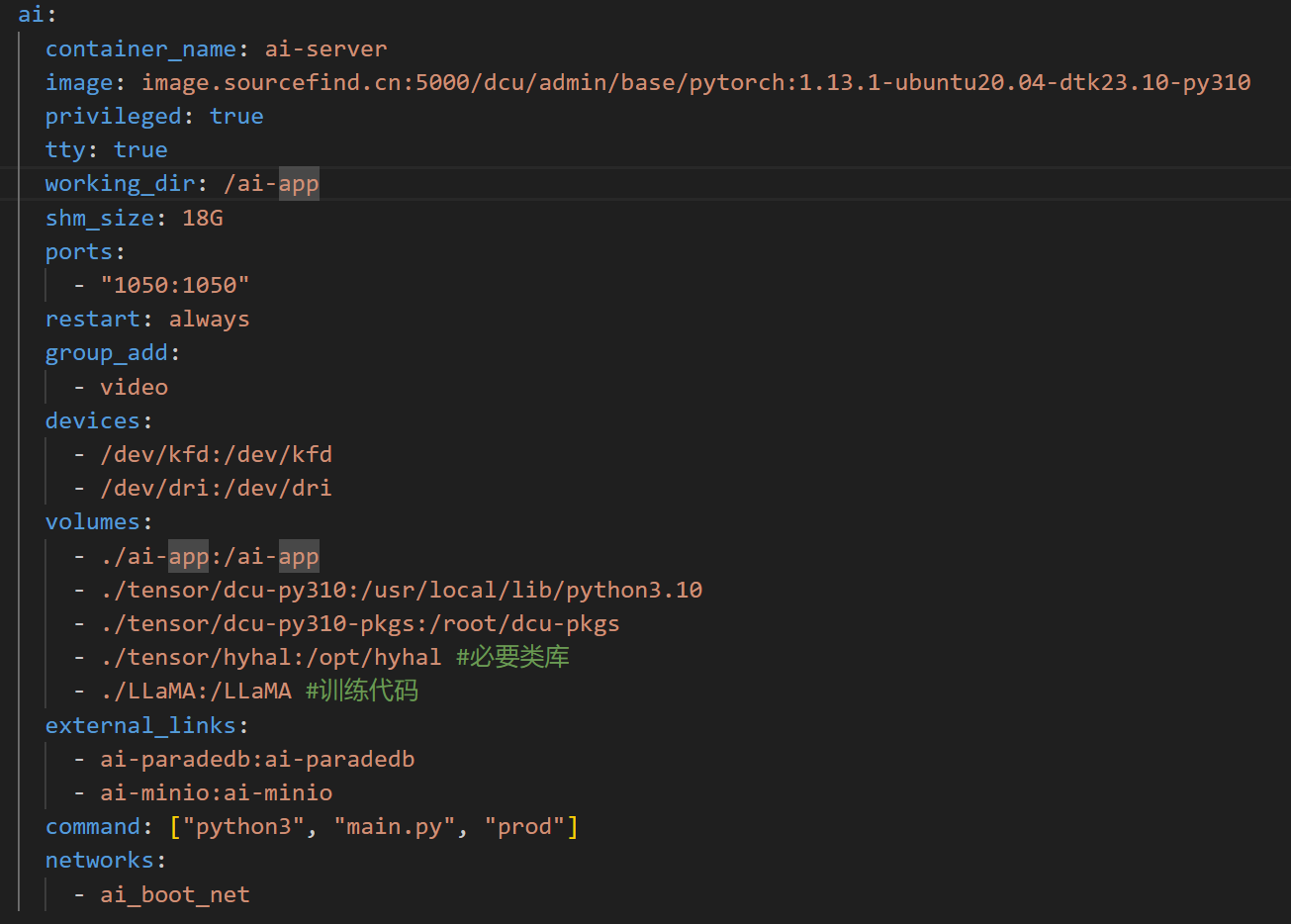Click the /dev/kfd:/dev/kfd device line
This screenshot has height=924, width=1291.
pyautogui.click(x=216, y=454)
